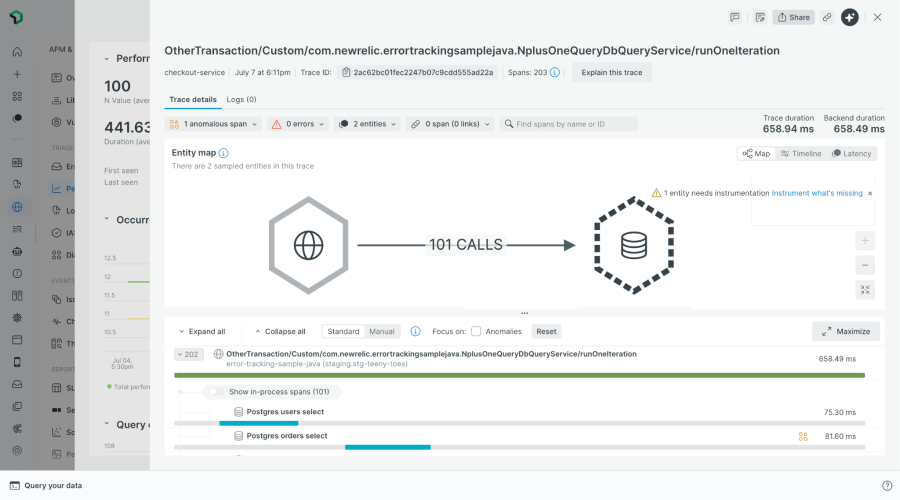Screen dimensions: 900x500
Task: Click the 101 CALLS edge label
Action: click(465, 245)
